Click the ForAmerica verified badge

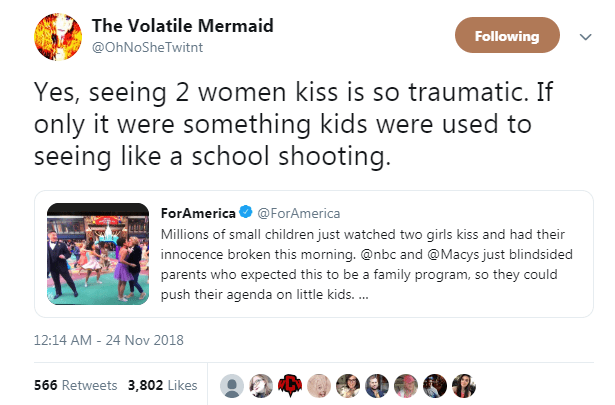tap(245, 213)
